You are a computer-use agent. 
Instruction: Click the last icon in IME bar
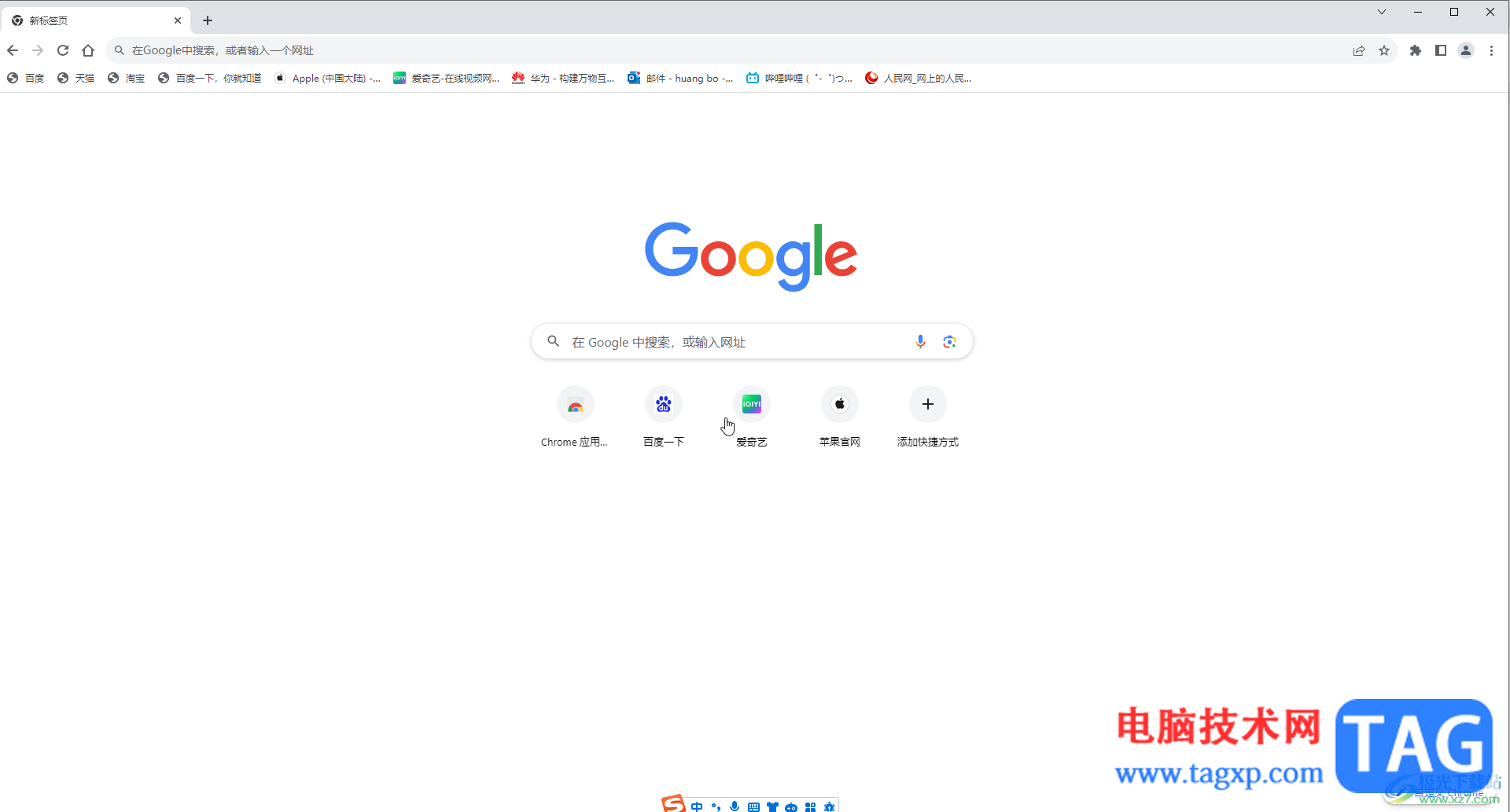[829, 806]
